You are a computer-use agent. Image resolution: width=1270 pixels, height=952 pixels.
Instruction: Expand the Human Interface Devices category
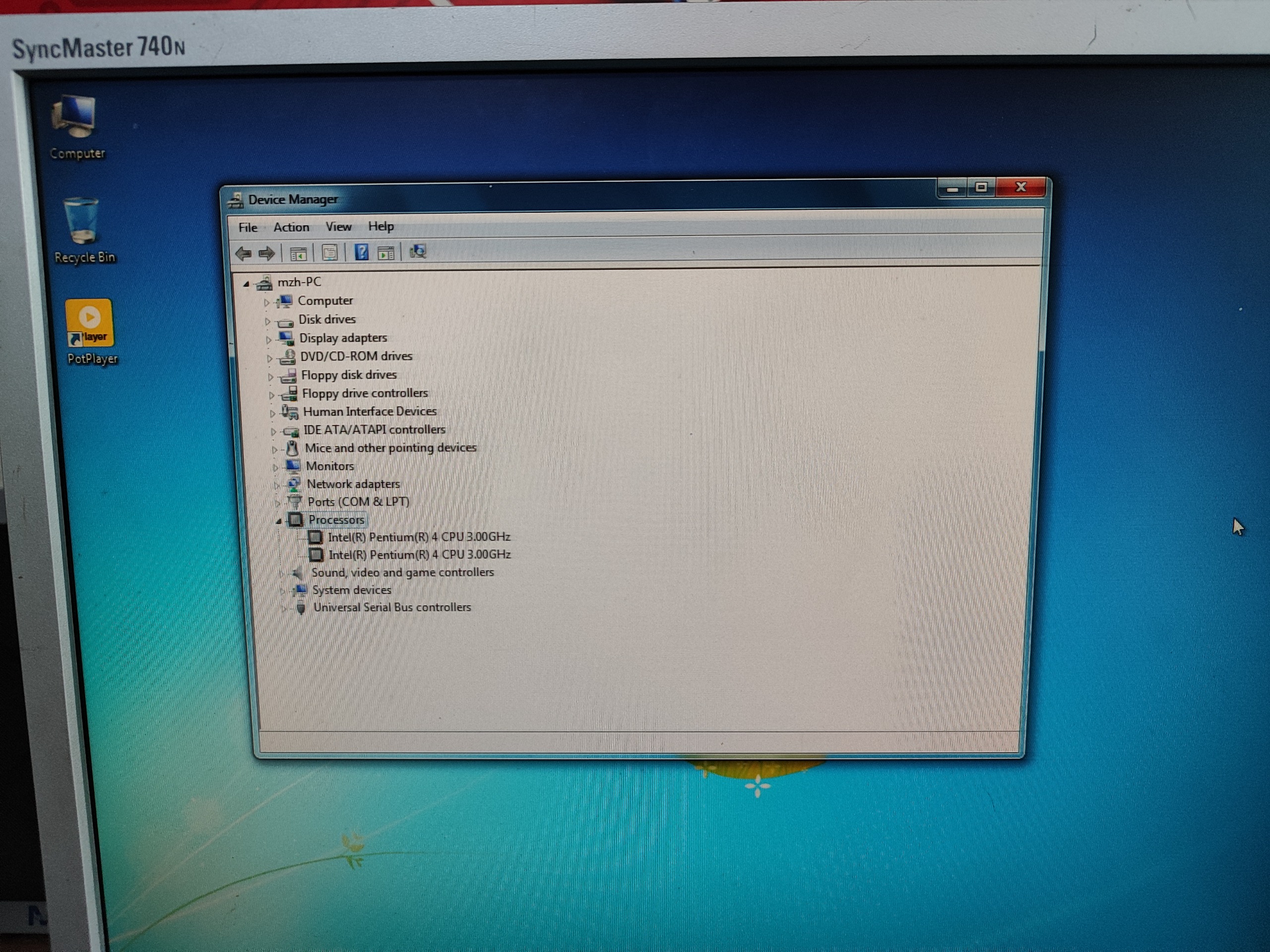[x=272, y=413]
